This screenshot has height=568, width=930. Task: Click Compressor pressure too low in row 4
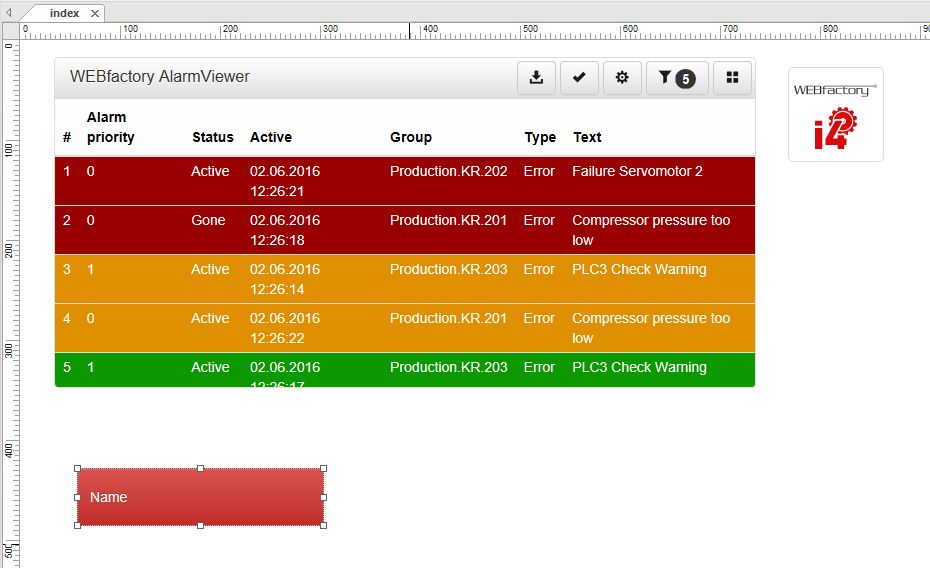coord(651,328)
